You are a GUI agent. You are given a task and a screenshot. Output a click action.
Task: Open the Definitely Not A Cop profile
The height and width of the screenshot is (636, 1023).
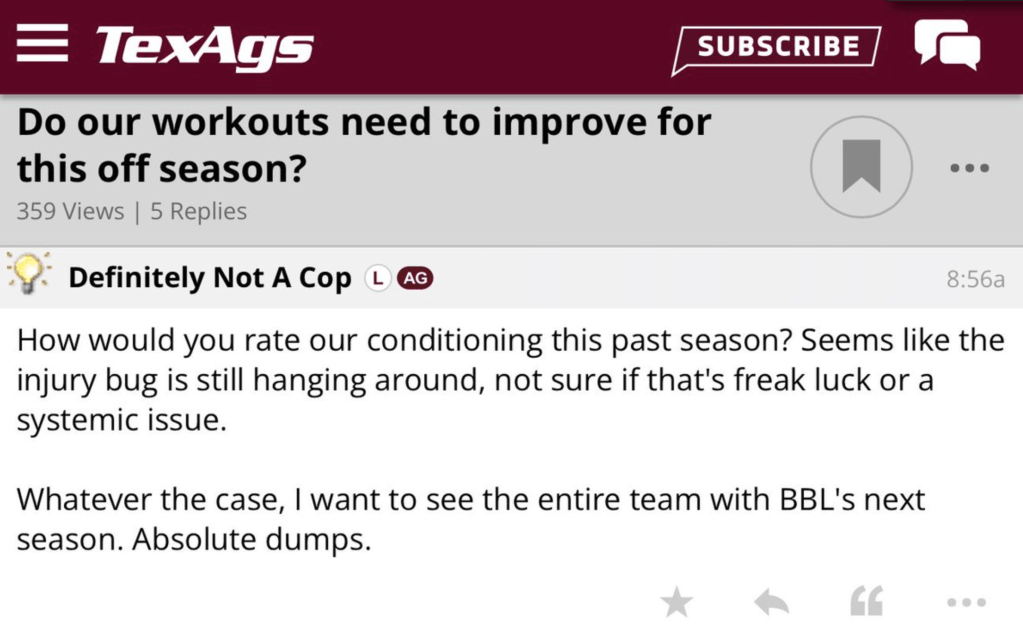point(210,278)
